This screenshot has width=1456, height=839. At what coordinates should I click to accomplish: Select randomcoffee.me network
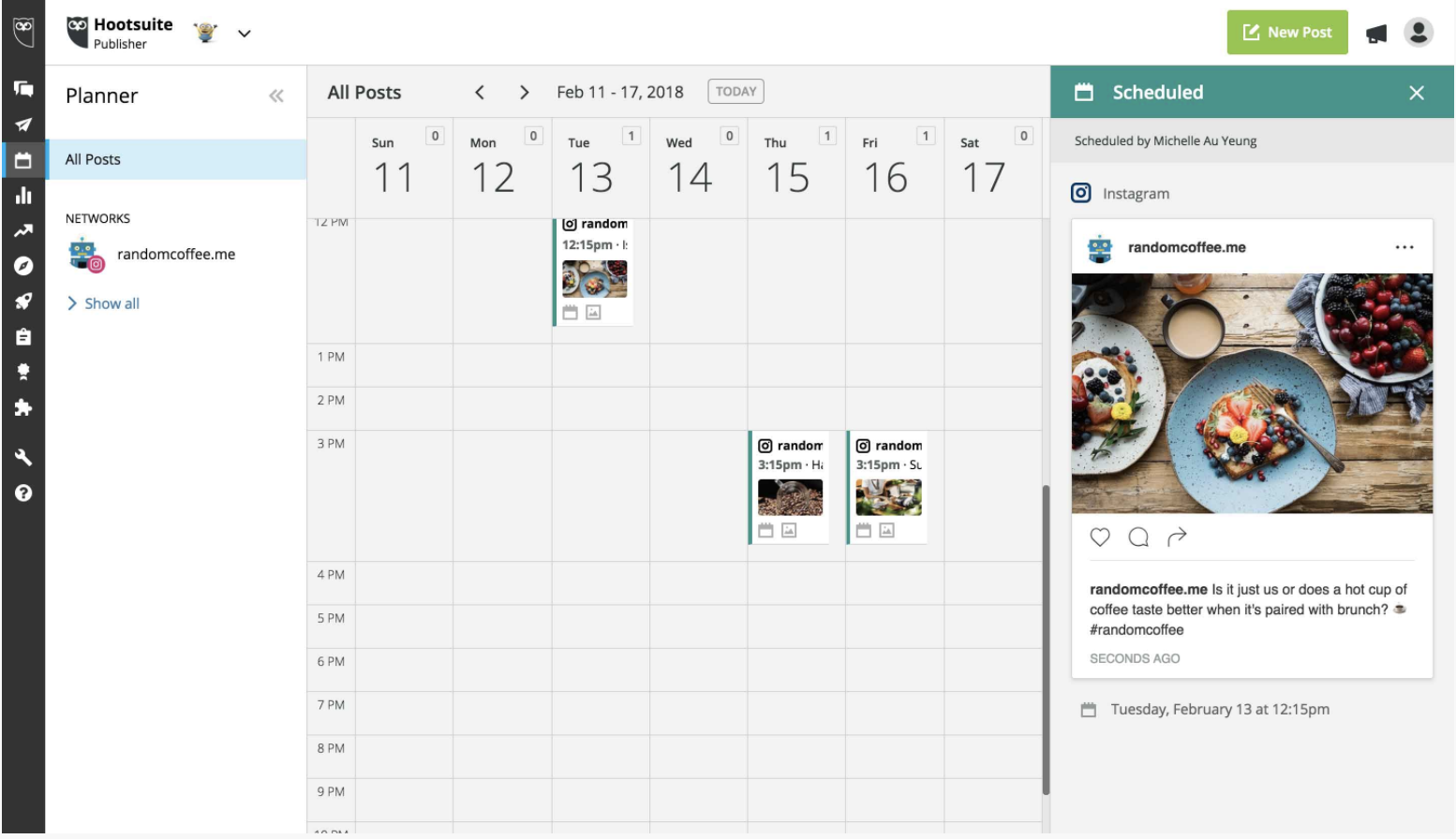click(x=152, y=255)
